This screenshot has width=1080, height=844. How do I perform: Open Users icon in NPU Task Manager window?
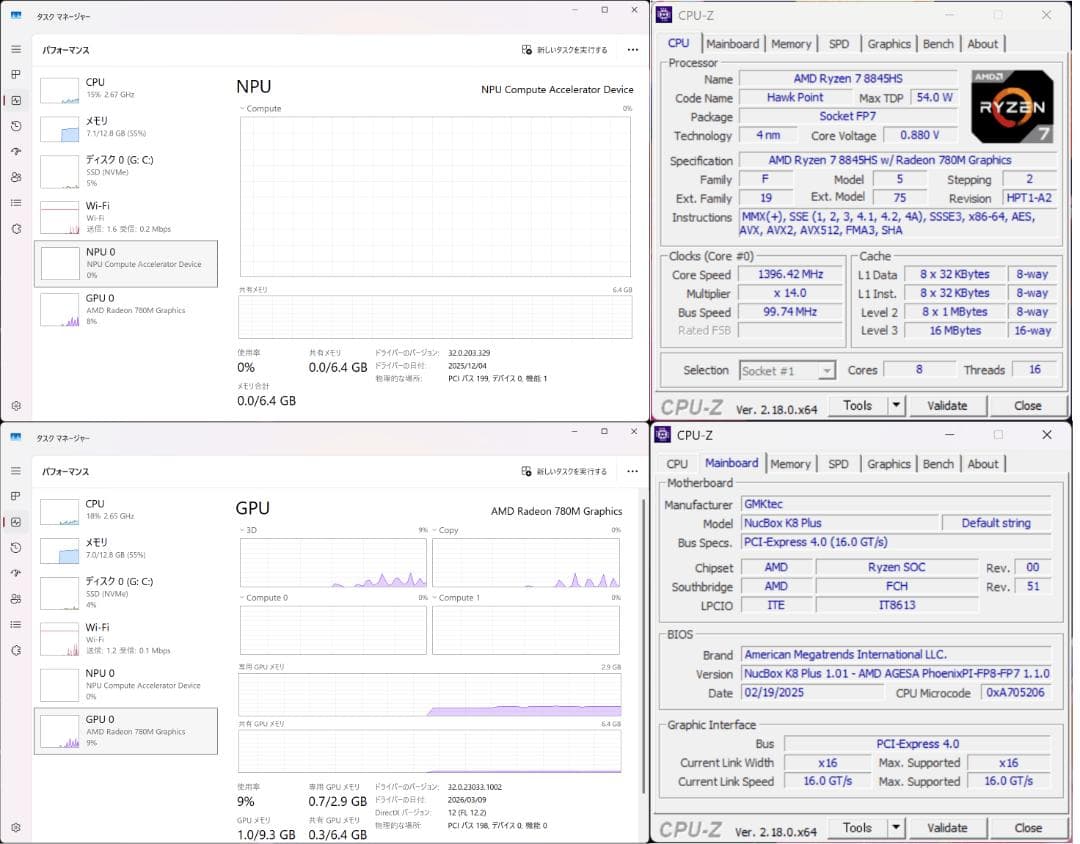pyautogui.click(x=16, y=177)
